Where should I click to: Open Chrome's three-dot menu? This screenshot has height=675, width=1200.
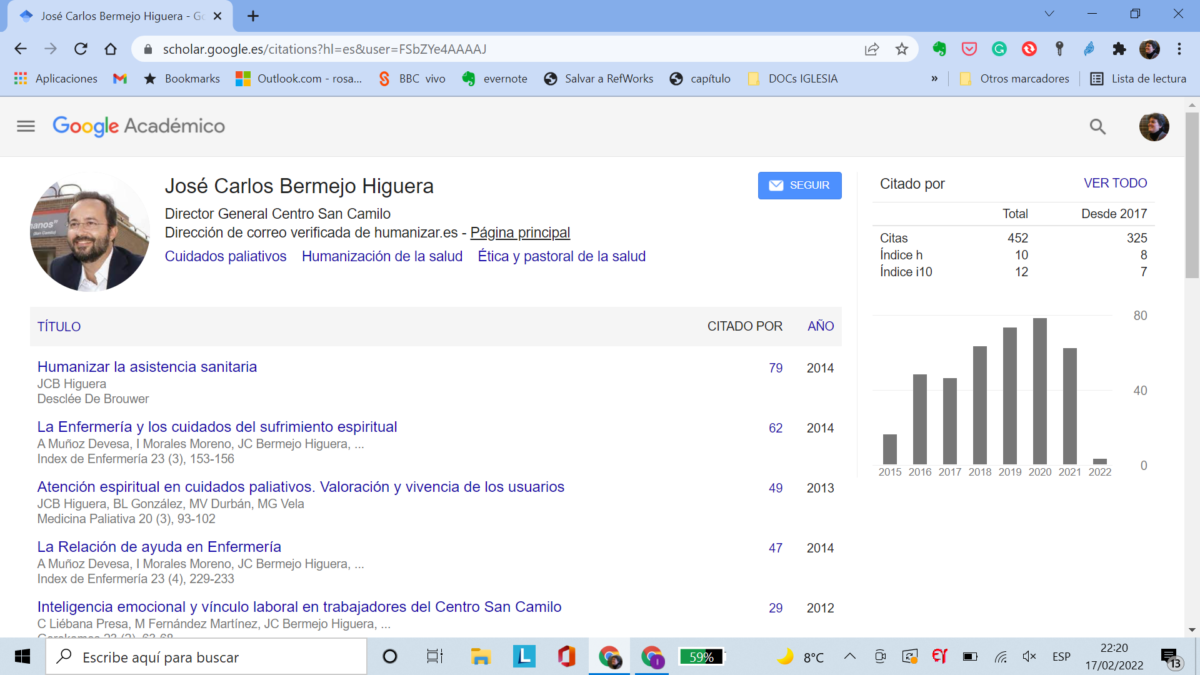pos(1177,48)
